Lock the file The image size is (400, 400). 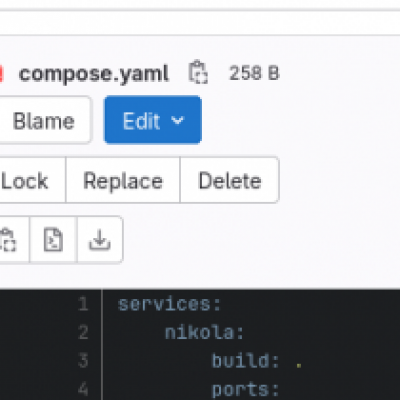(30, 180)
